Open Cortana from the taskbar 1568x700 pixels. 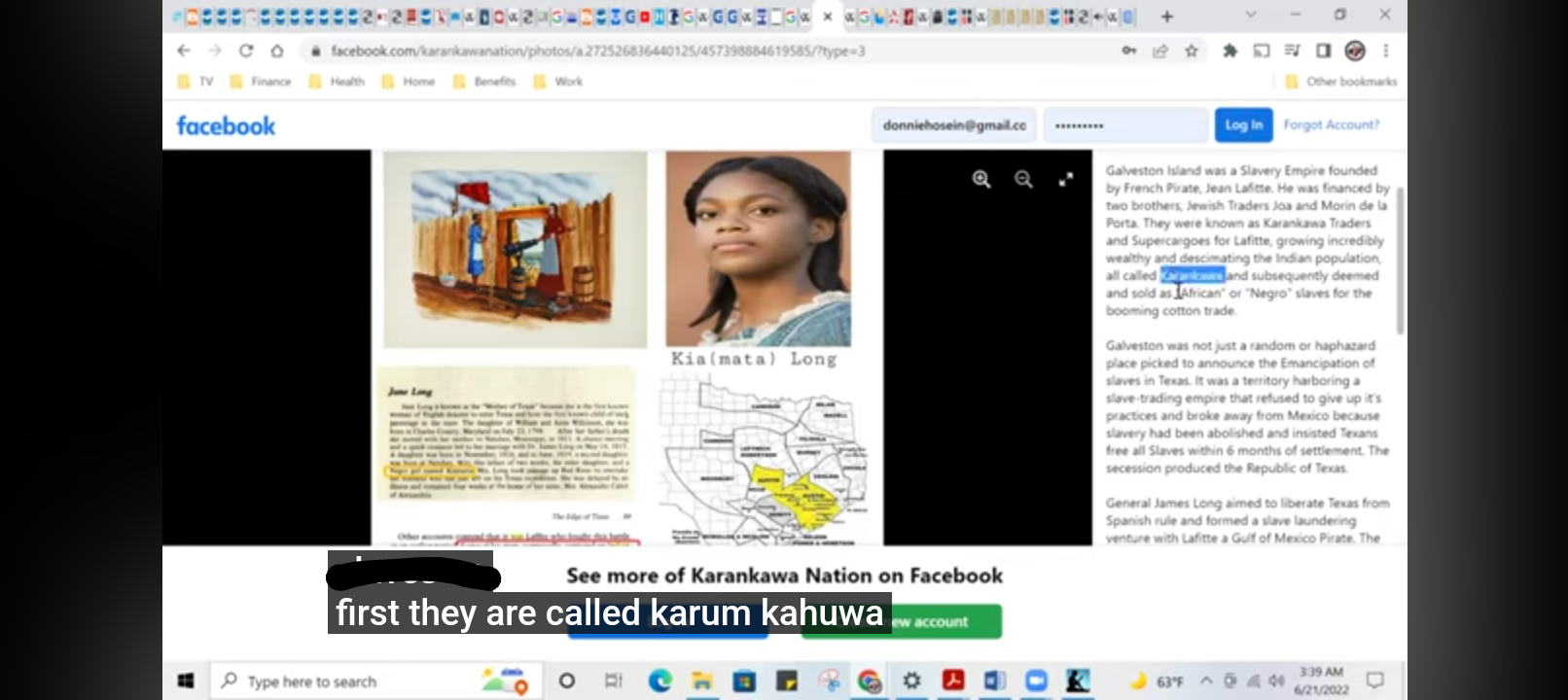[567, 681]
